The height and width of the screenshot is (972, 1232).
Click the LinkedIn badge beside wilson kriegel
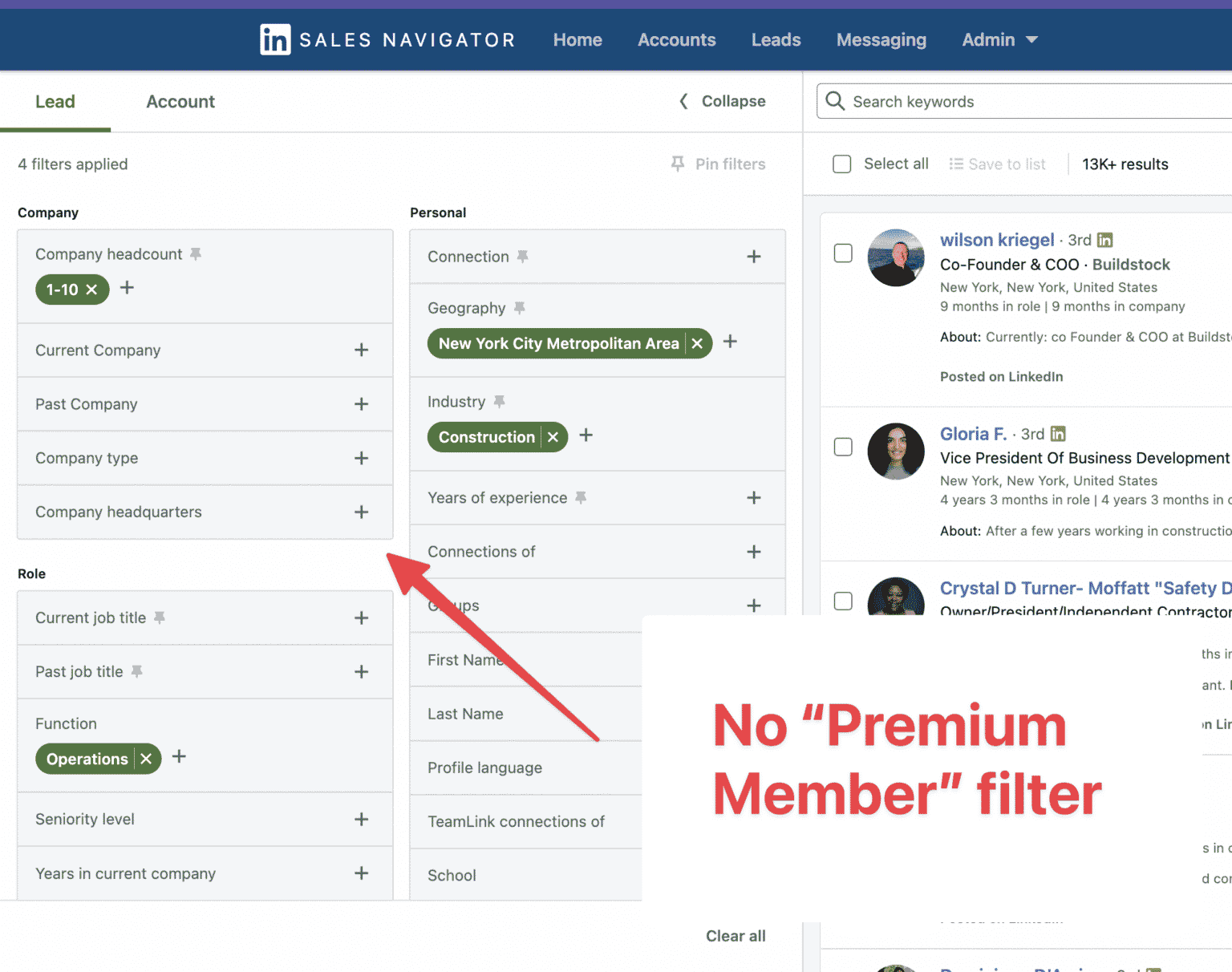pyautogui.click(x=1104, y=239)
